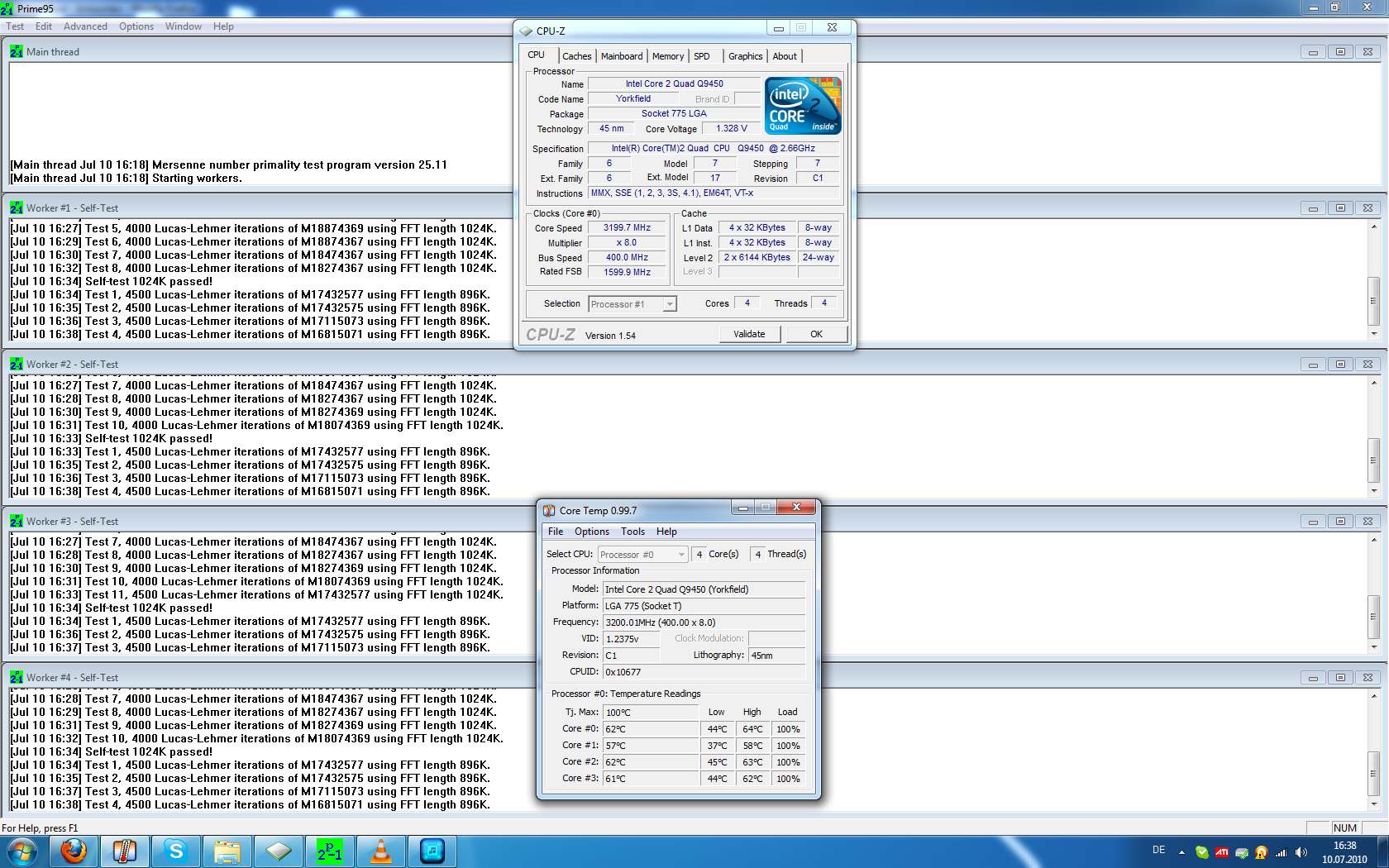
Task: Open the Windows Start menu
Action: [22, 851]
